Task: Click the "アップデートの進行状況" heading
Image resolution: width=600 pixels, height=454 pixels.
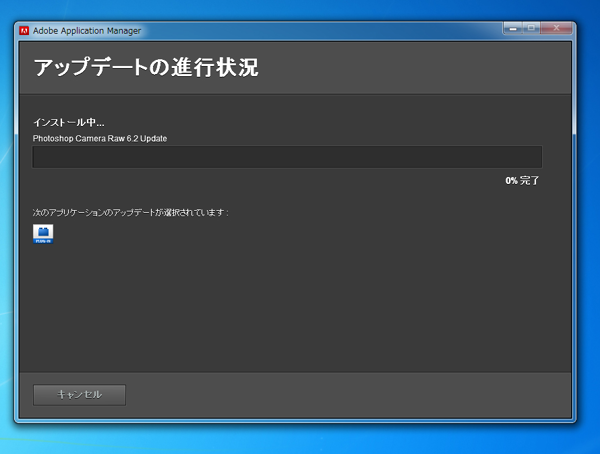Action: 146,67
